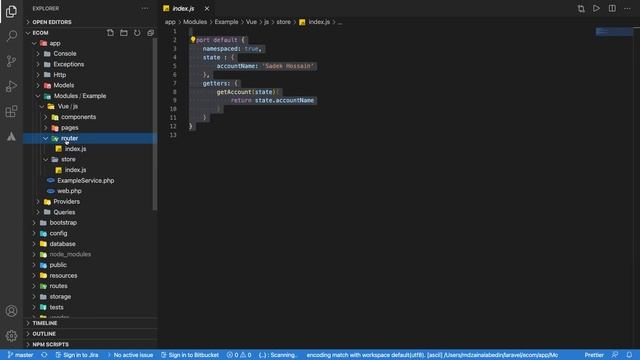Click Sign in to Jira

click(77, 355)
